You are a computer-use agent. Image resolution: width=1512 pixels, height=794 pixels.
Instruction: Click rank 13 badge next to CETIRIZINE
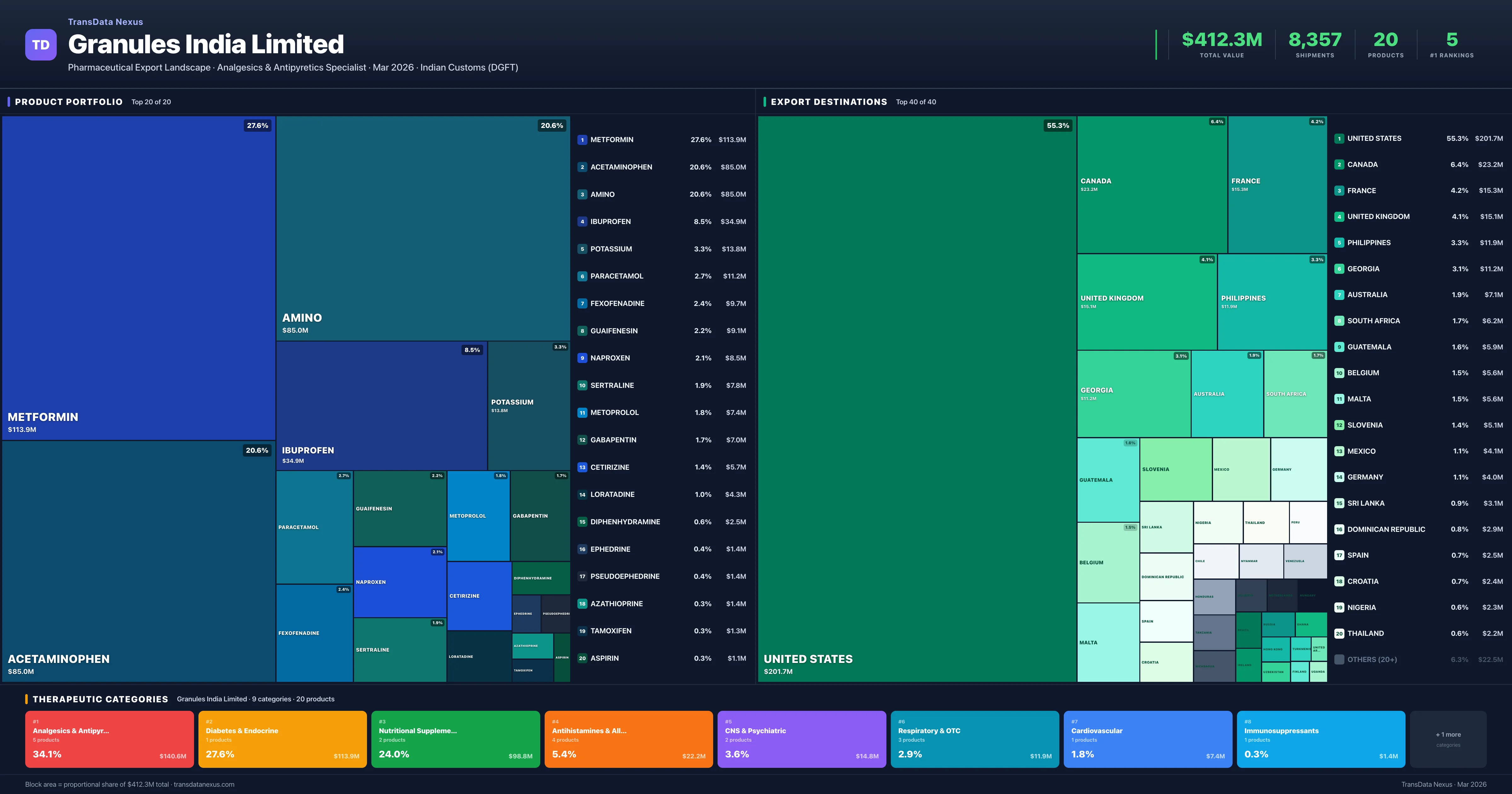click(x=582, y=467)
